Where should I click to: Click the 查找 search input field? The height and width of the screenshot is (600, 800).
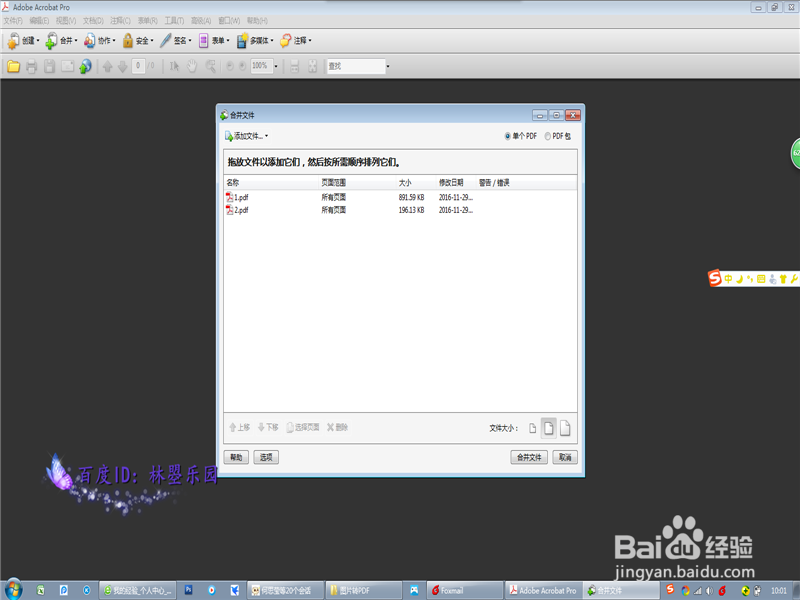coord(356,66)
